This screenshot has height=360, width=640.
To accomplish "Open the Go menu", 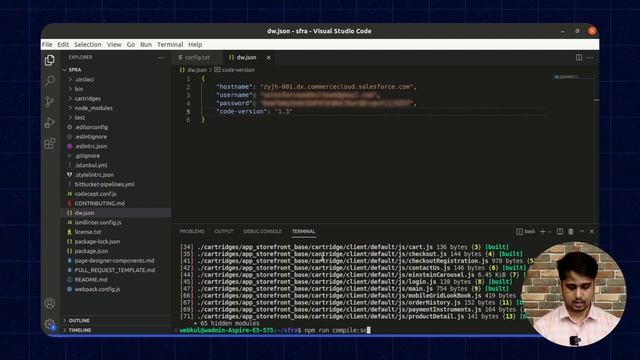I will click(131, 44).
